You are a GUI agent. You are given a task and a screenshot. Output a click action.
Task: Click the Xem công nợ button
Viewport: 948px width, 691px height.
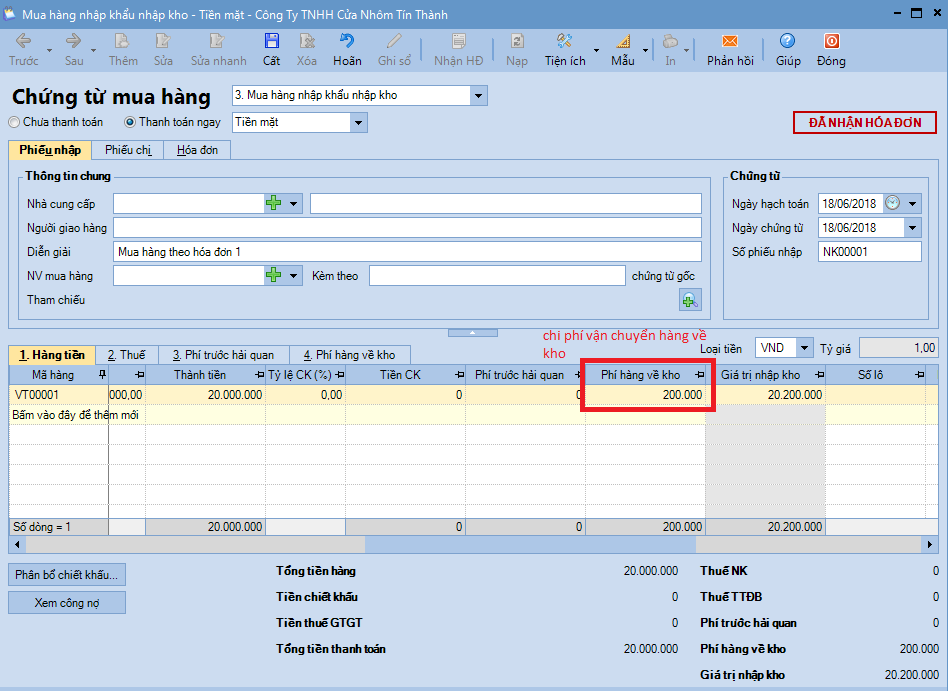(x=67, y=603)
